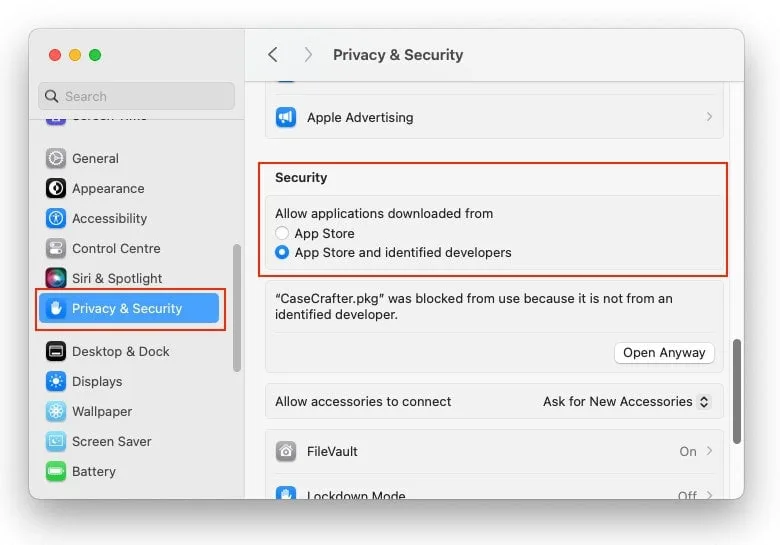
Task: Open Appearance settings icon
Action: [x=56, y=188]
